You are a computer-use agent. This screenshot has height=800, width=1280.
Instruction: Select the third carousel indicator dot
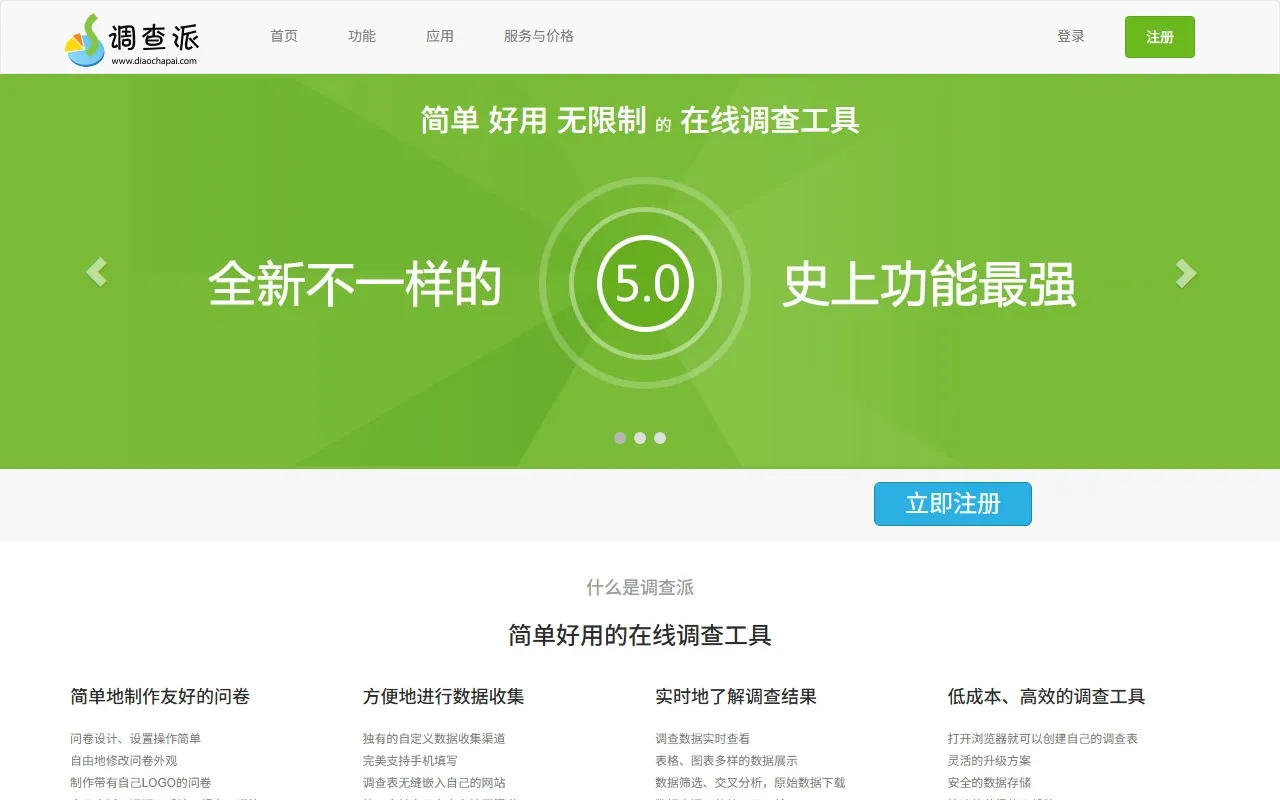click(x=660, y=438)
